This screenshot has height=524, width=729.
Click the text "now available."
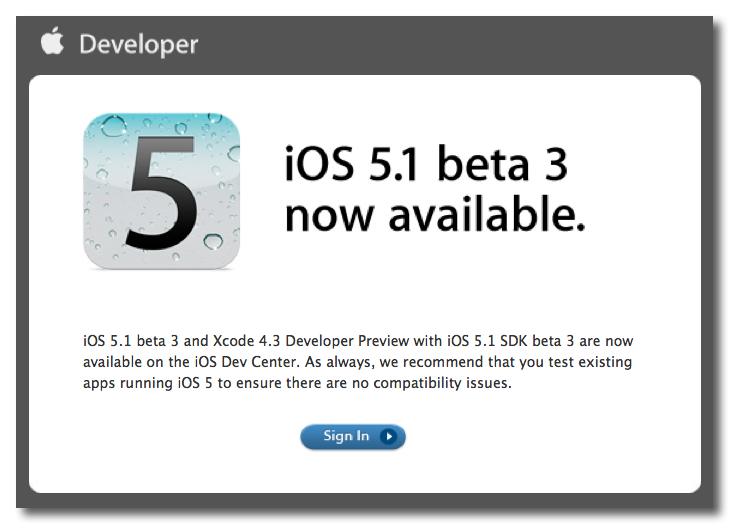(435, 214)
